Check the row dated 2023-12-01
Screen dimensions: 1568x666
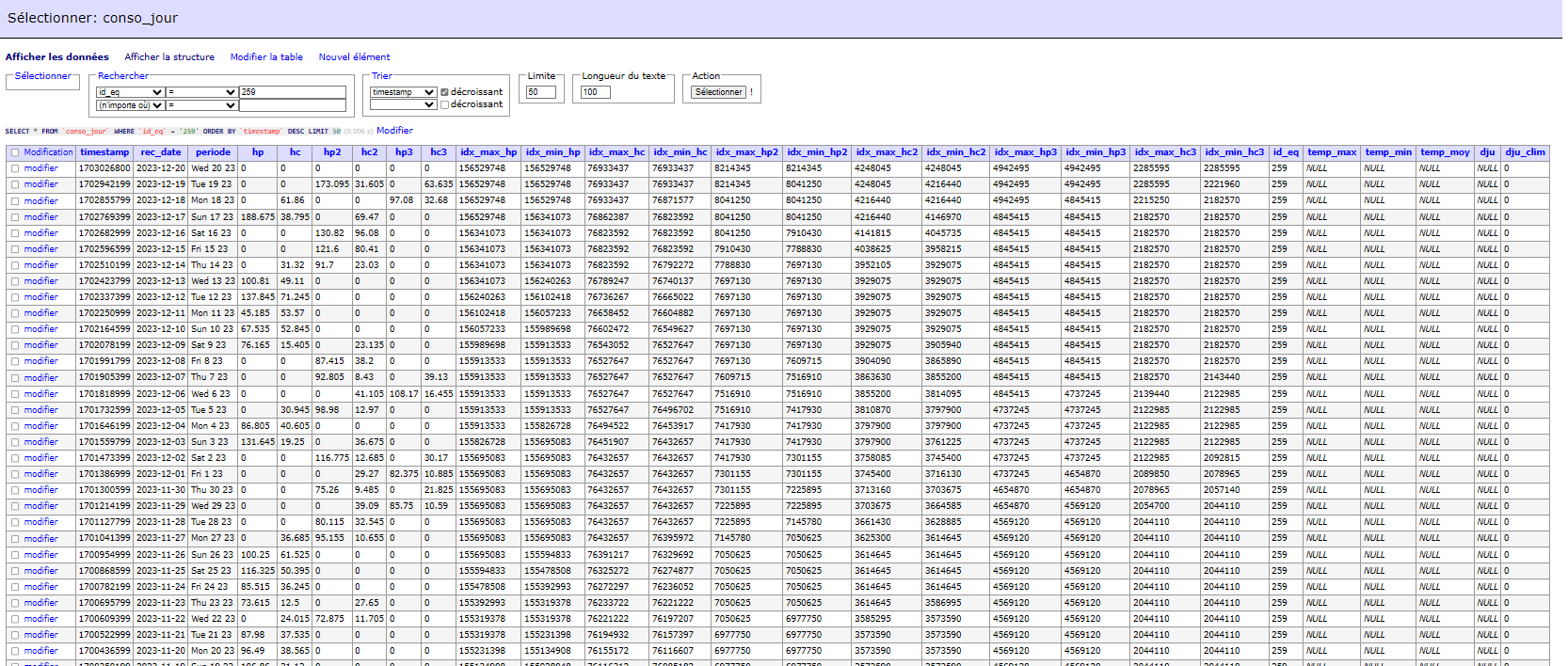[x=15, y=474]
